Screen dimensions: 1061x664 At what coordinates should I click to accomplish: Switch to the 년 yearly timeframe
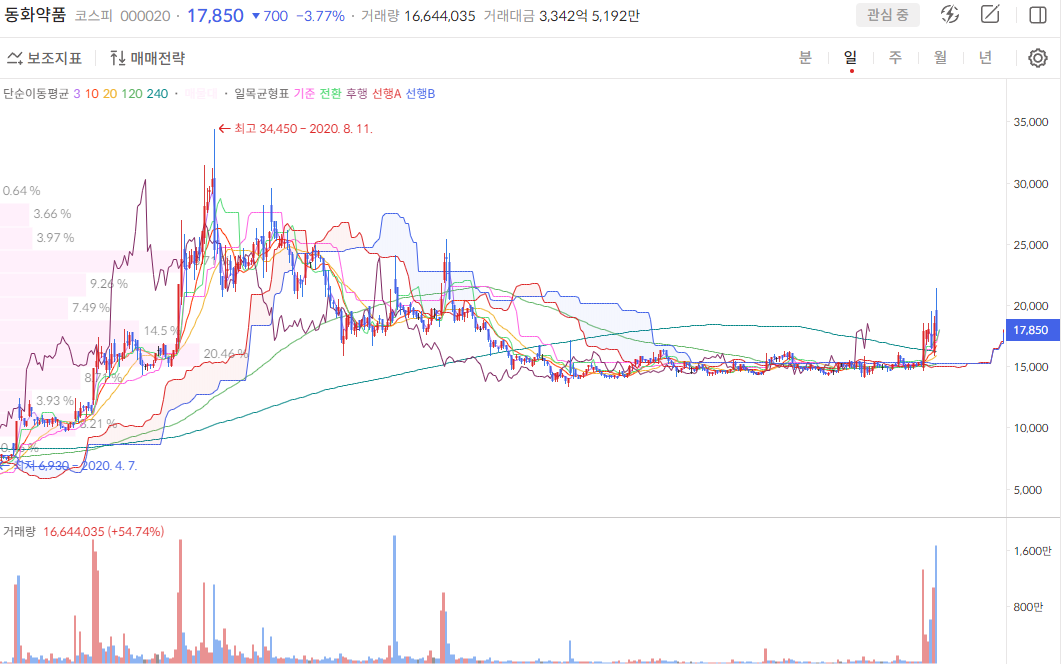click(x=985, y=58)
